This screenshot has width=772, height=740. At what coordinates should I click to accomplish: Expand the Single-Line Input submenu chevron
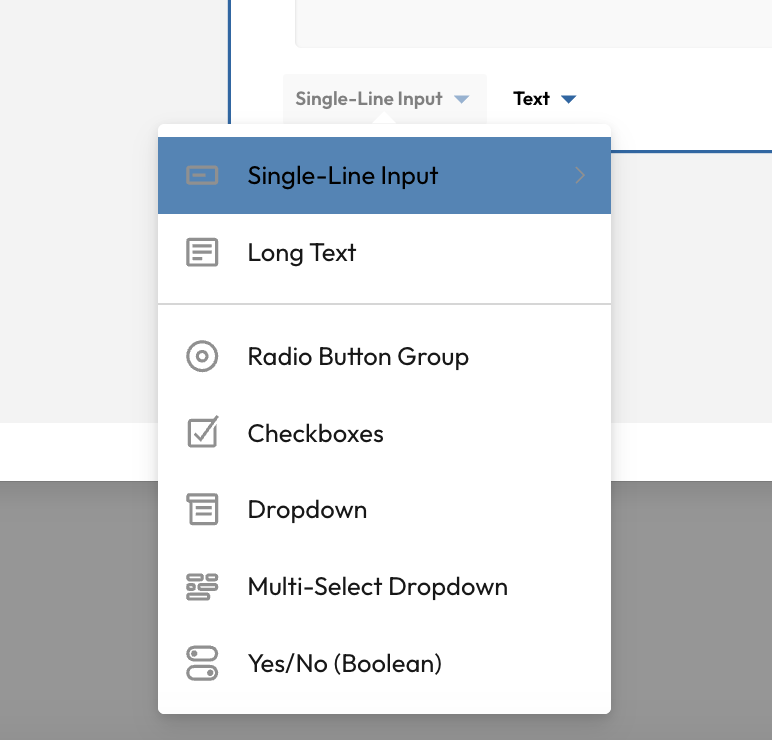pos(580,176)
